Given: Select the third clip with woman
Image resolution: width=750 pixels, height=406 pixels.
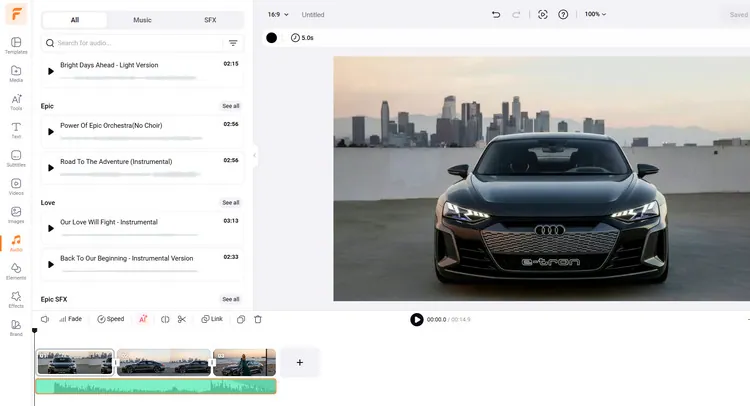Looking at the screenshot, I should (244, 362).
